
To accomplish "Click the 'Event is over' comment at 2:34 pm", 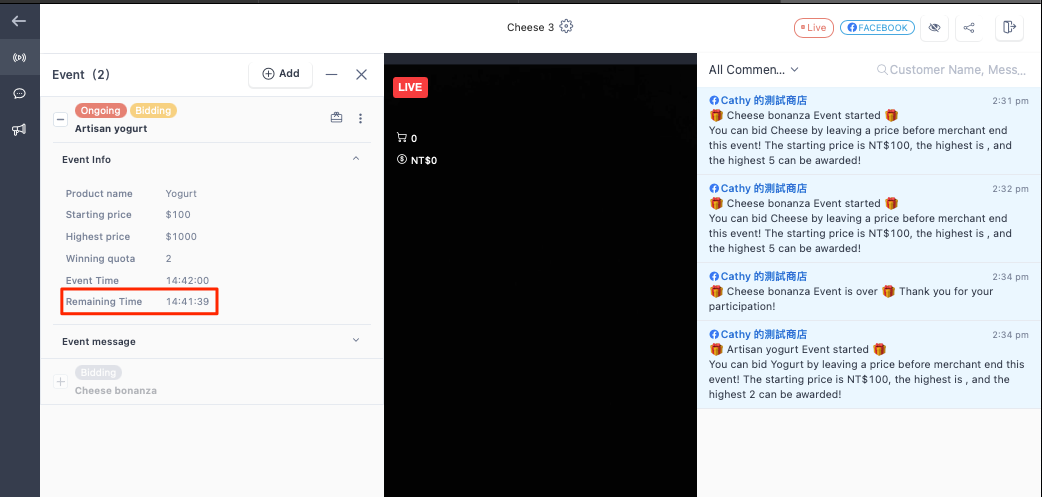I will (869, 291).
